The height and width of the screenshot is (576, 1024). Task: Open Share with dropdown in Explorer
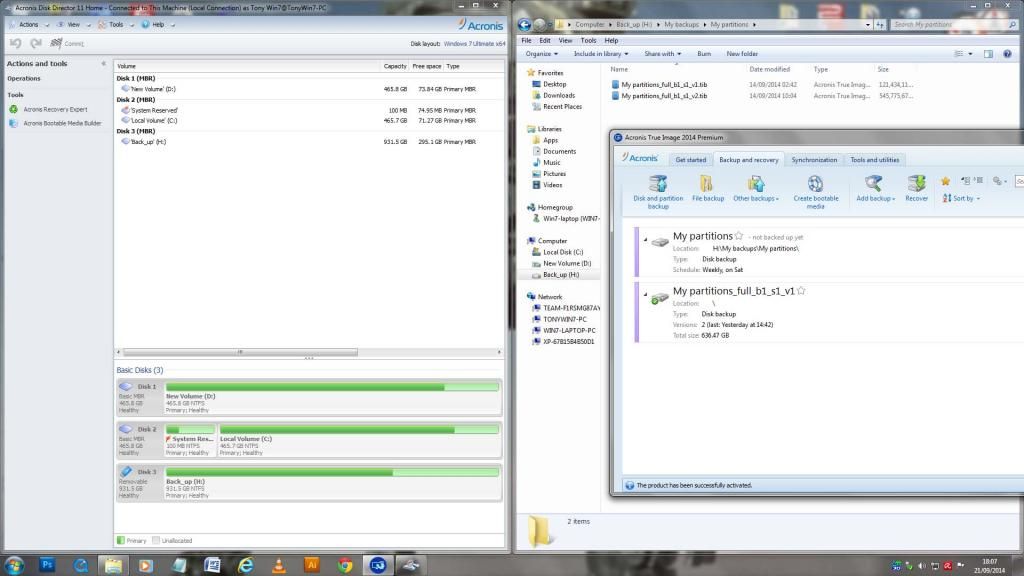pyautogui.click(x=662, y=54)
